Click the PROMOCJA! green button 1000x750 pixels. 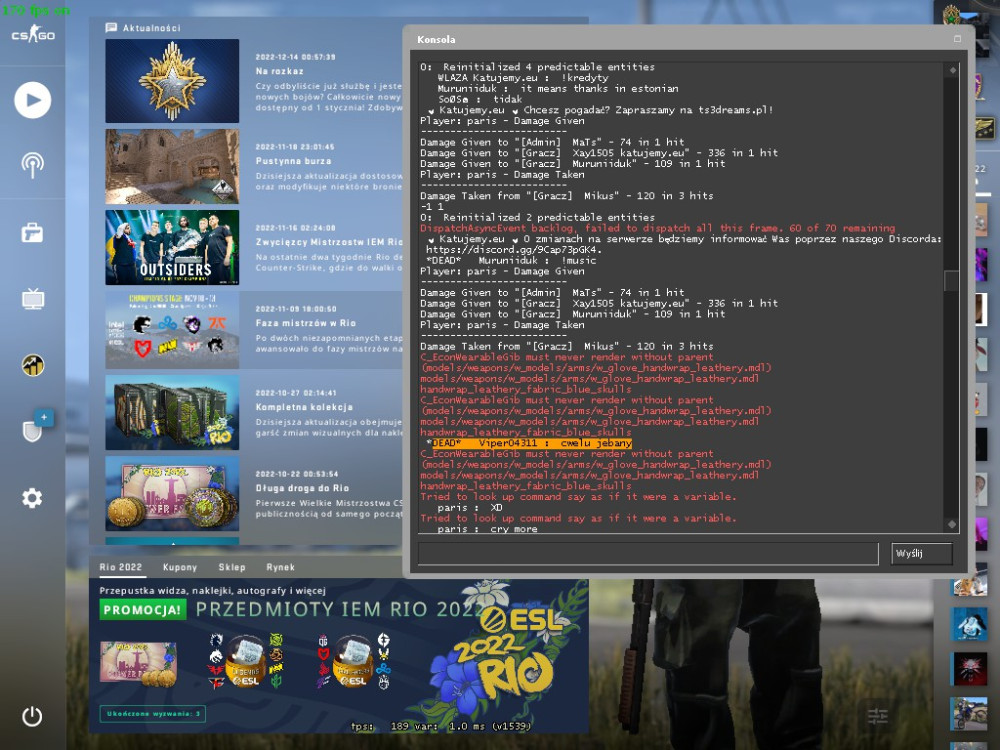[x=143, y=610]
